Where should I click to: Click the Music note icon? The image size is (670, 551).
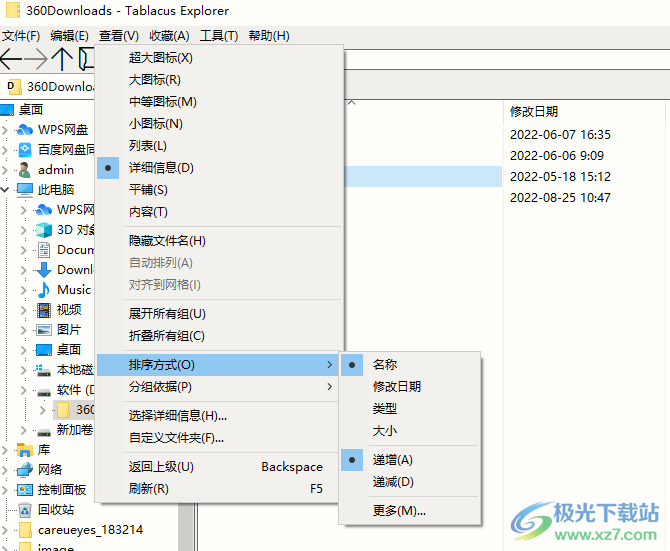pos(44,290)
